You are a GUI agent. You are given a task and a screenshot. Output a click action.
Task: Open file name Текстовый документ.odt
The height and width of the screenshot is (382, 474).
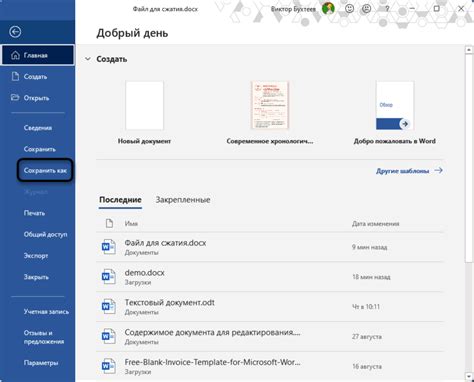(x=170, y=302)
